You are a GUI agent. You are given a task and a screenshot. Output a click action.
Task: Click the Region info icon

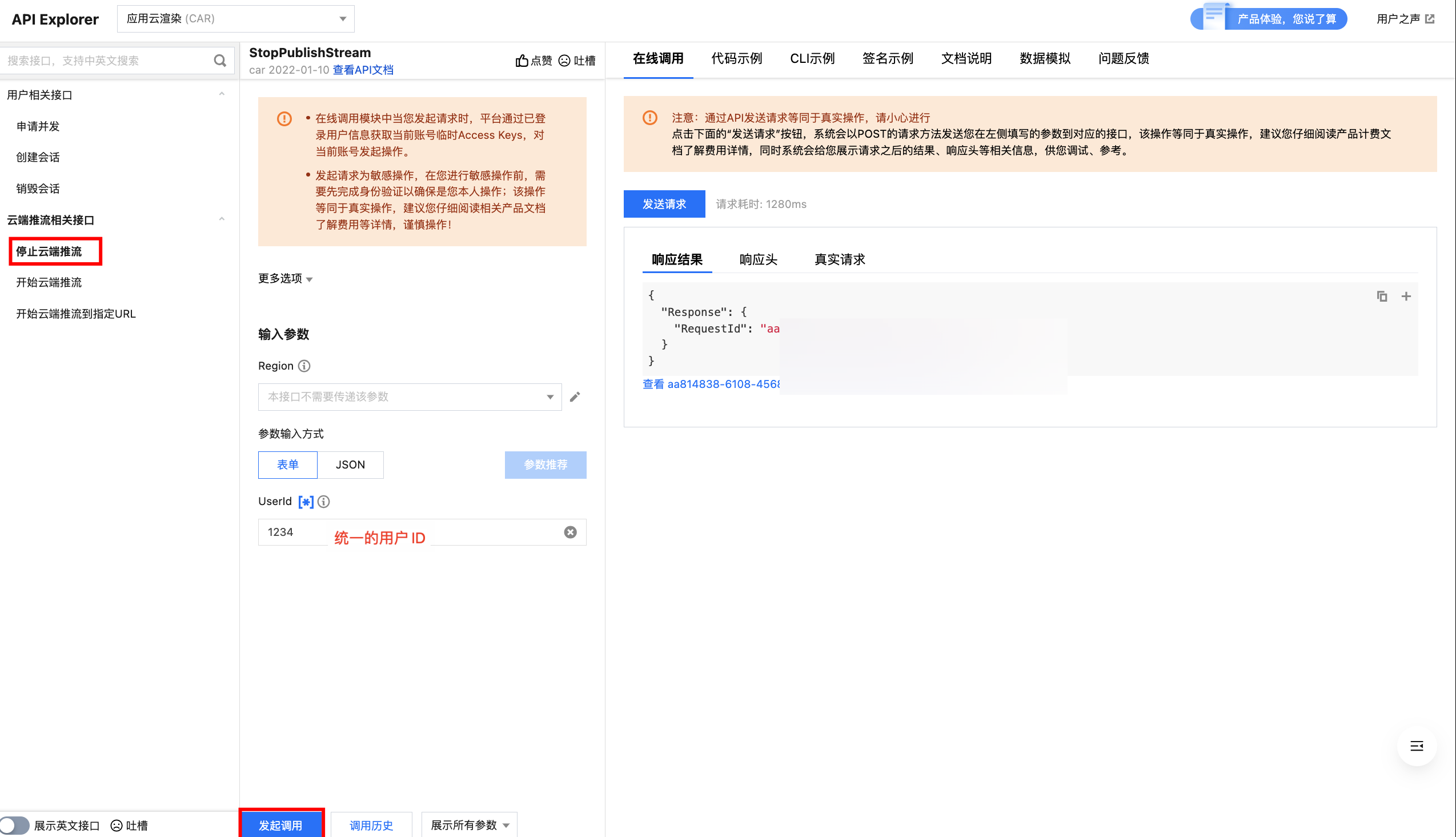tap(304, 366)
